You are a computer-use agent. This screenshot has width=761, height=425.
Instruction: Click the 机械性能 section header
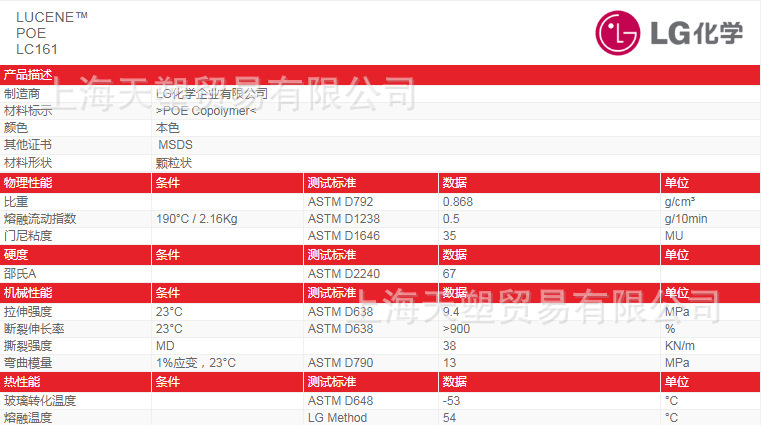[x=28, y=293]
